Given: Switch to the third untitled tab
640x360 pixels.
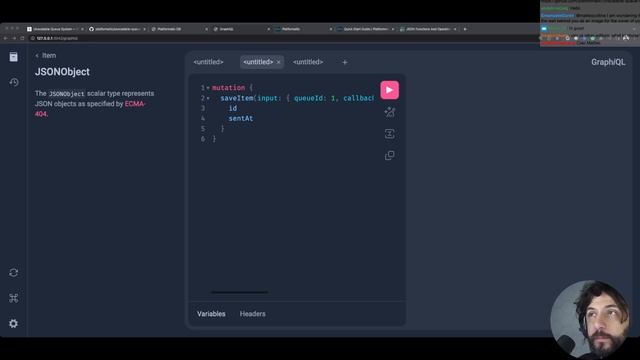Looking at the screenshot, I should coord(308,62).
